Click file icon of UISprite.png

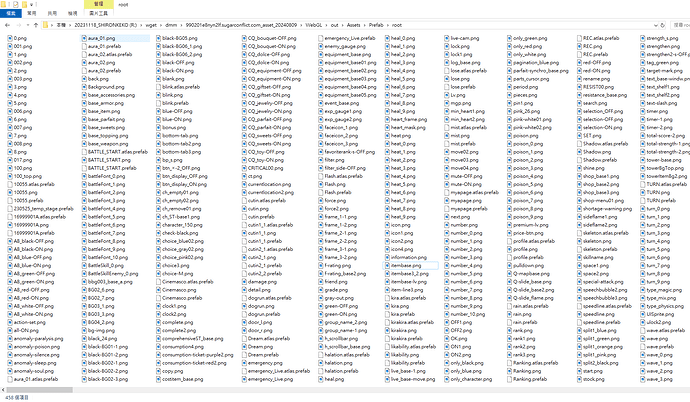642,314
